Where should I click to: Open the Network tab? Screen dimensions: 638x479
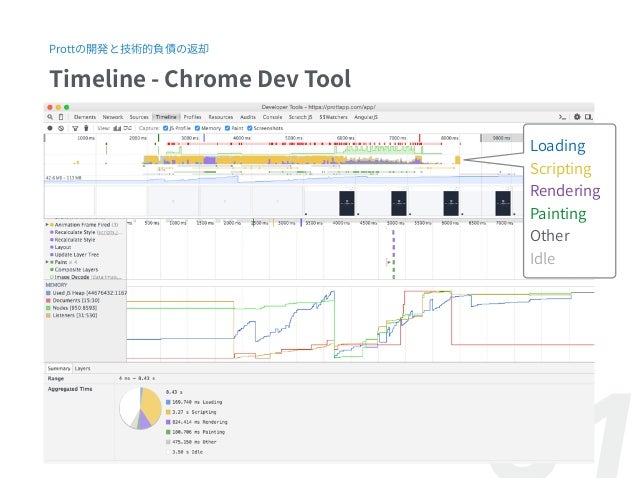pos(113,117)
